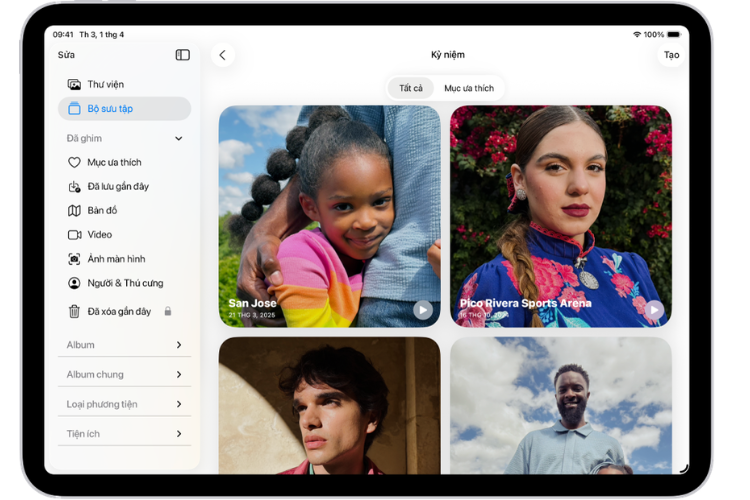Switch to the Mục ưa thích tab
This screenshot has width=750, height=500.
(x=469, y=88)
